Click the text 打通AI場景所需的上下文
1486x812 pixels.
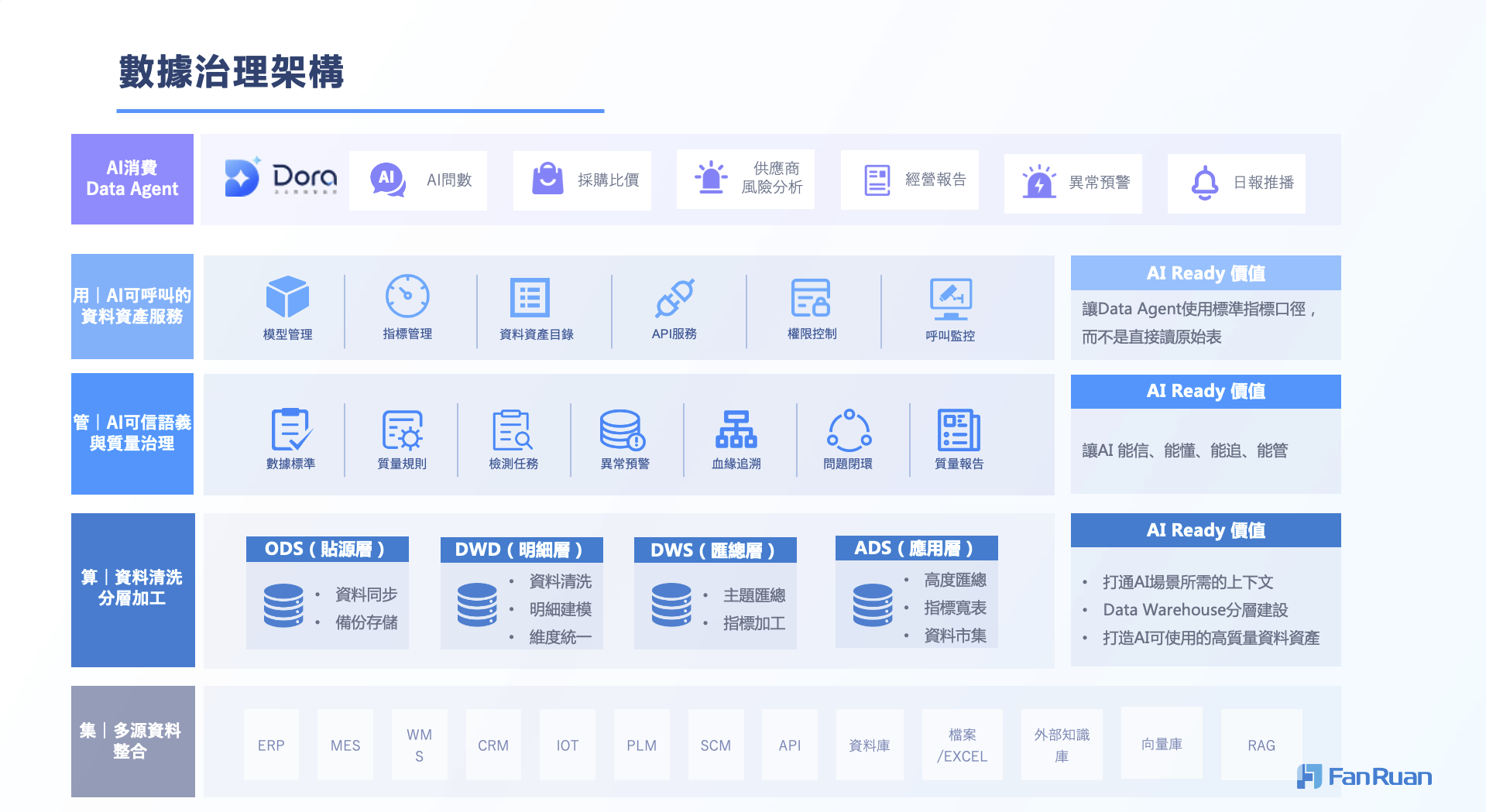click(x=1188, y=582)
